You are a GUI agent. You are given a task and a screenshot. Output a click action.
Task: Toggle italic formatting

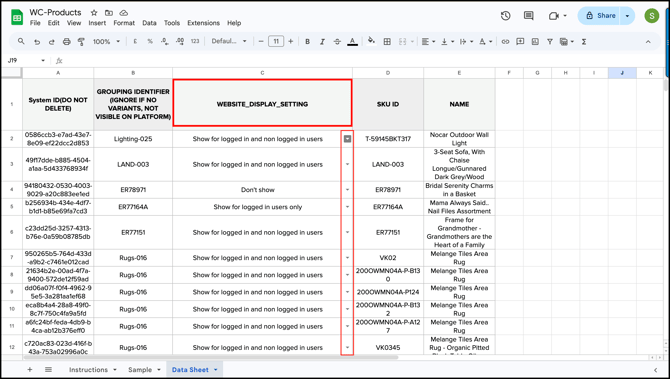(322, 41)
